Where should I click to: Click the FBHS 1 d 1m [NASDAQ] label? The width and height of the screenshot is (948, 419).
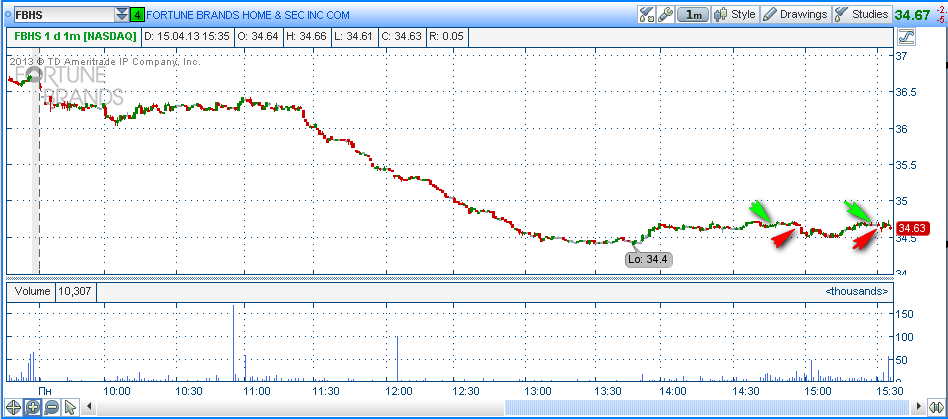75,37
